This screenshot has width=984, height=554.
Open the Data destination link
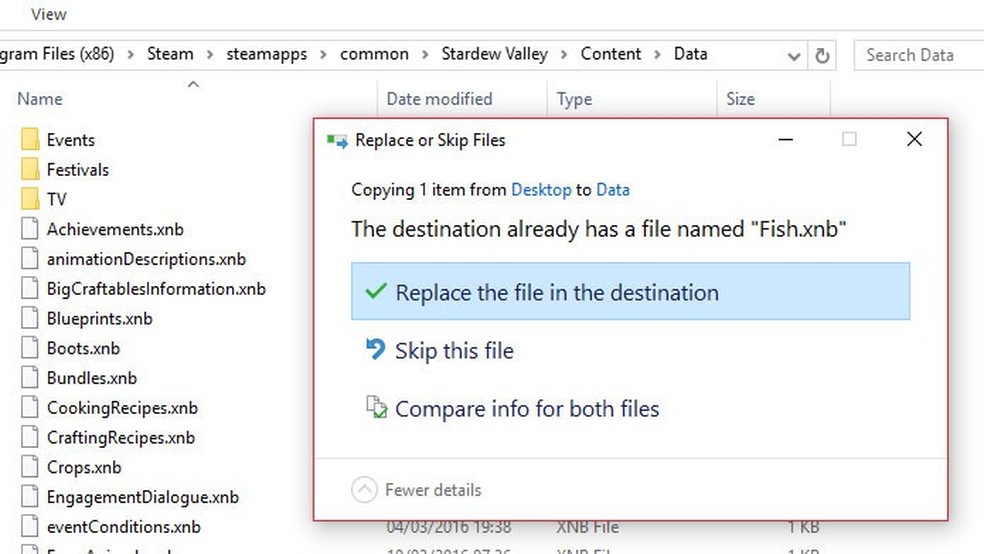[x=613, y=189]
